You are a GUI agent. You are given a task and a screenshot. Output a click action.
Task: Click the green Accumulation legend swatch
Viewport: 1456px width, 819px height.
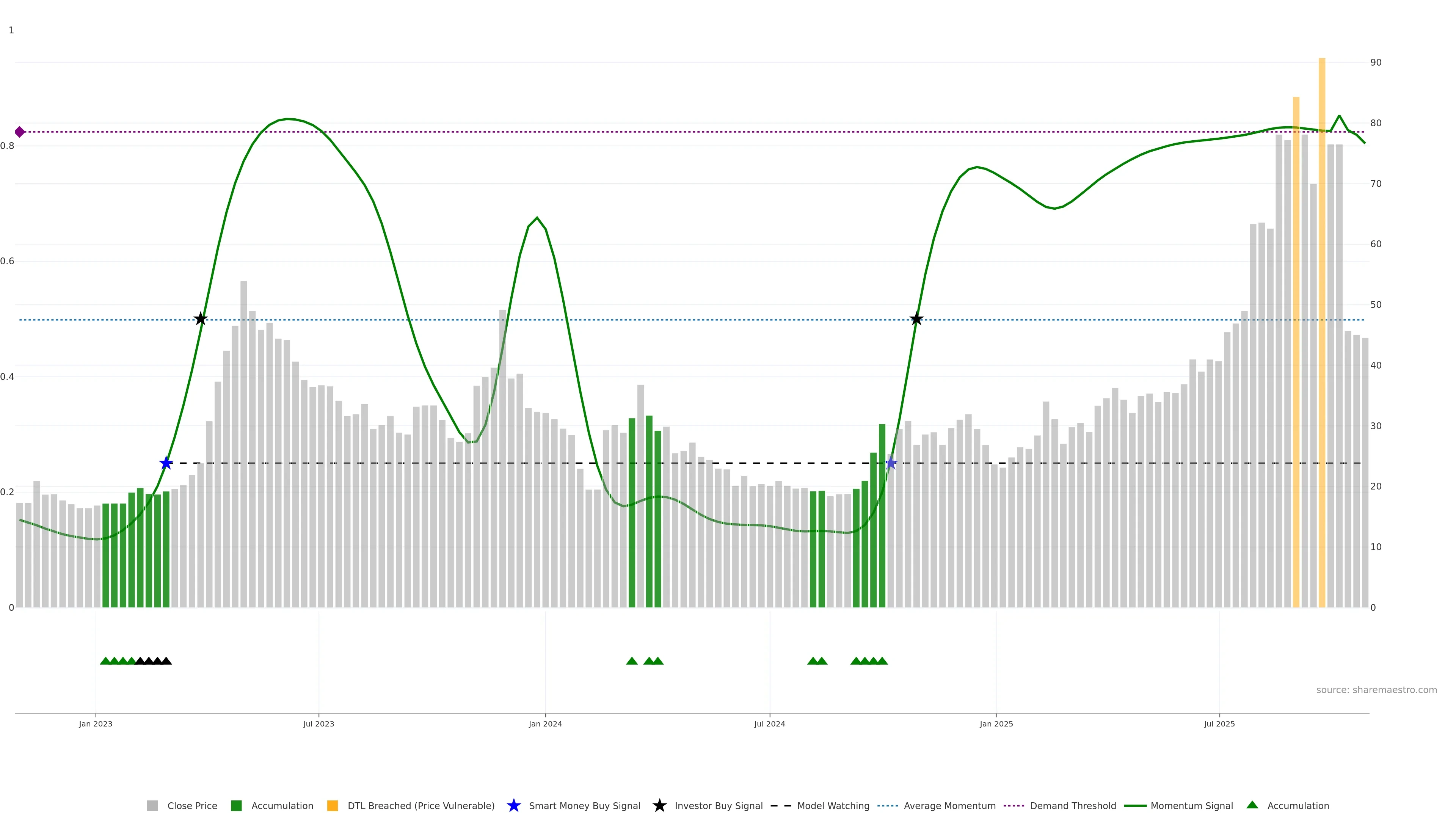pyautogui.click(x=236, y=805)
